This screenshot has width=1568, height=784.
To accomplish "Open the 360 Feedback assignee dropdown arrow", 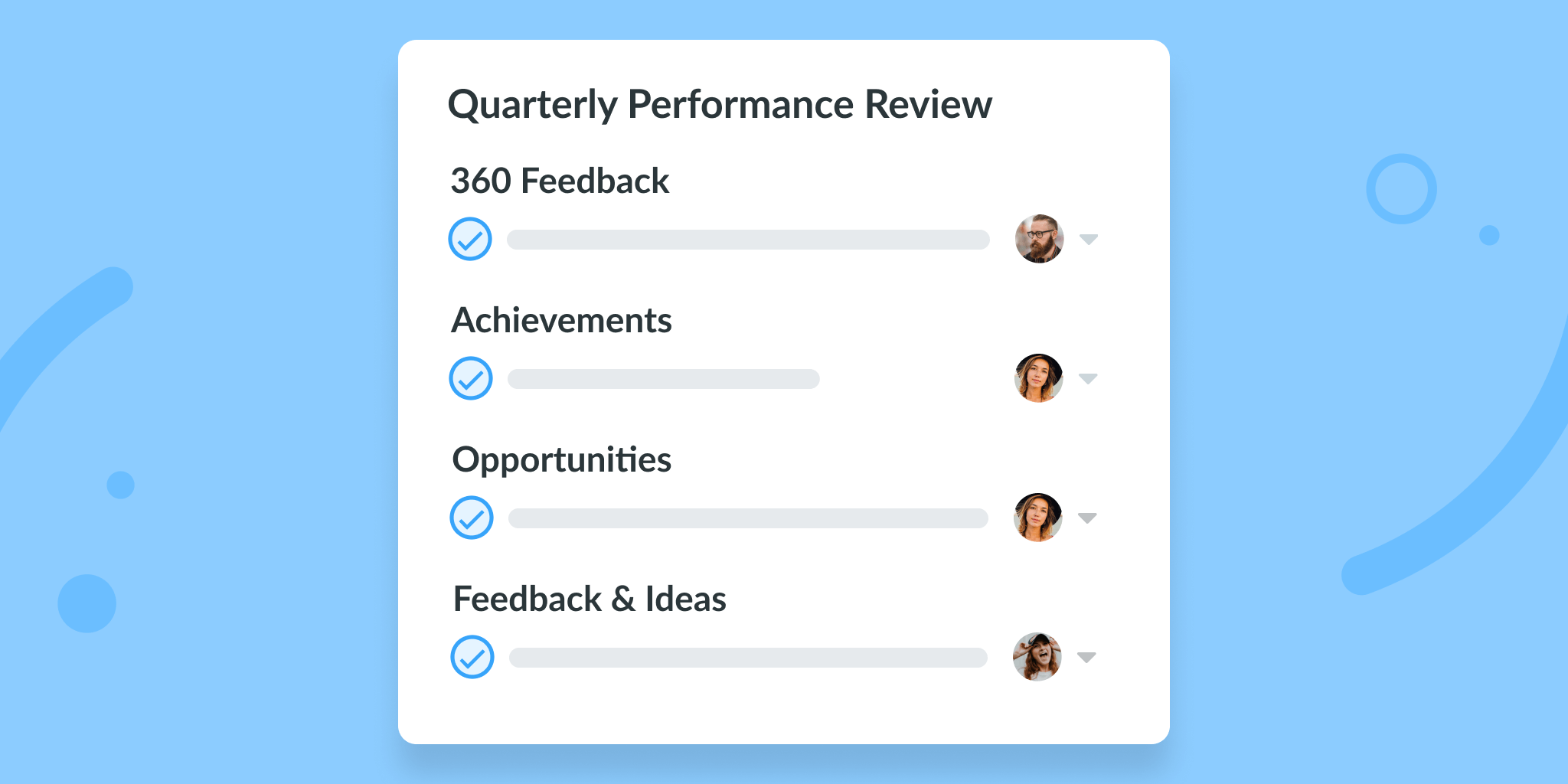I will (x=1089, y=240).
